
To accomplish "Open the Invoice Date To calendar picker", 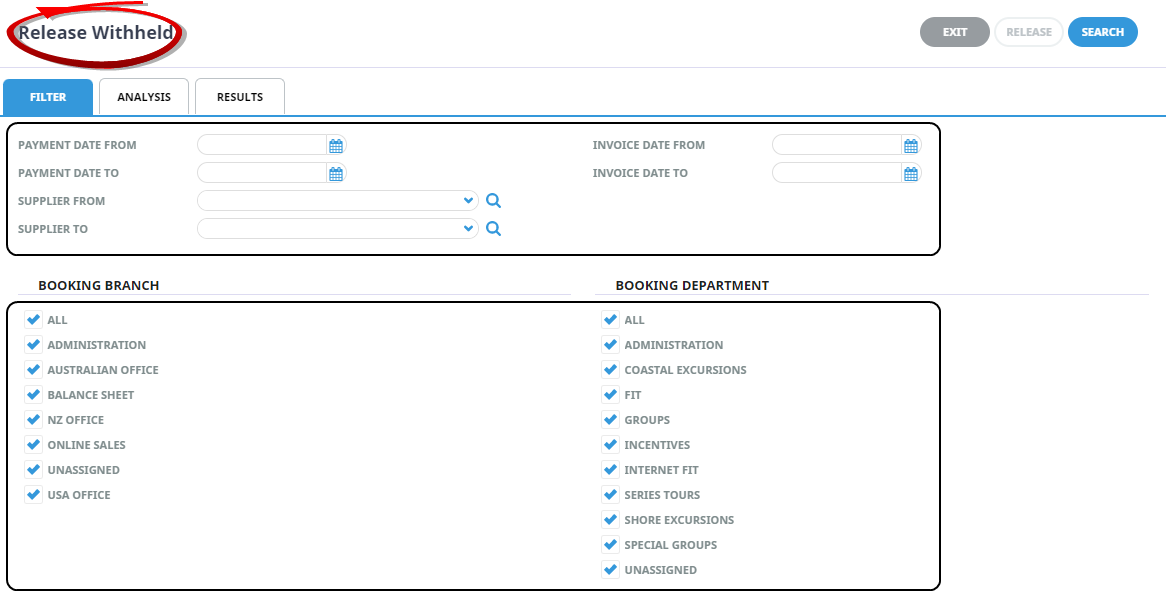I will click(911, 174).
